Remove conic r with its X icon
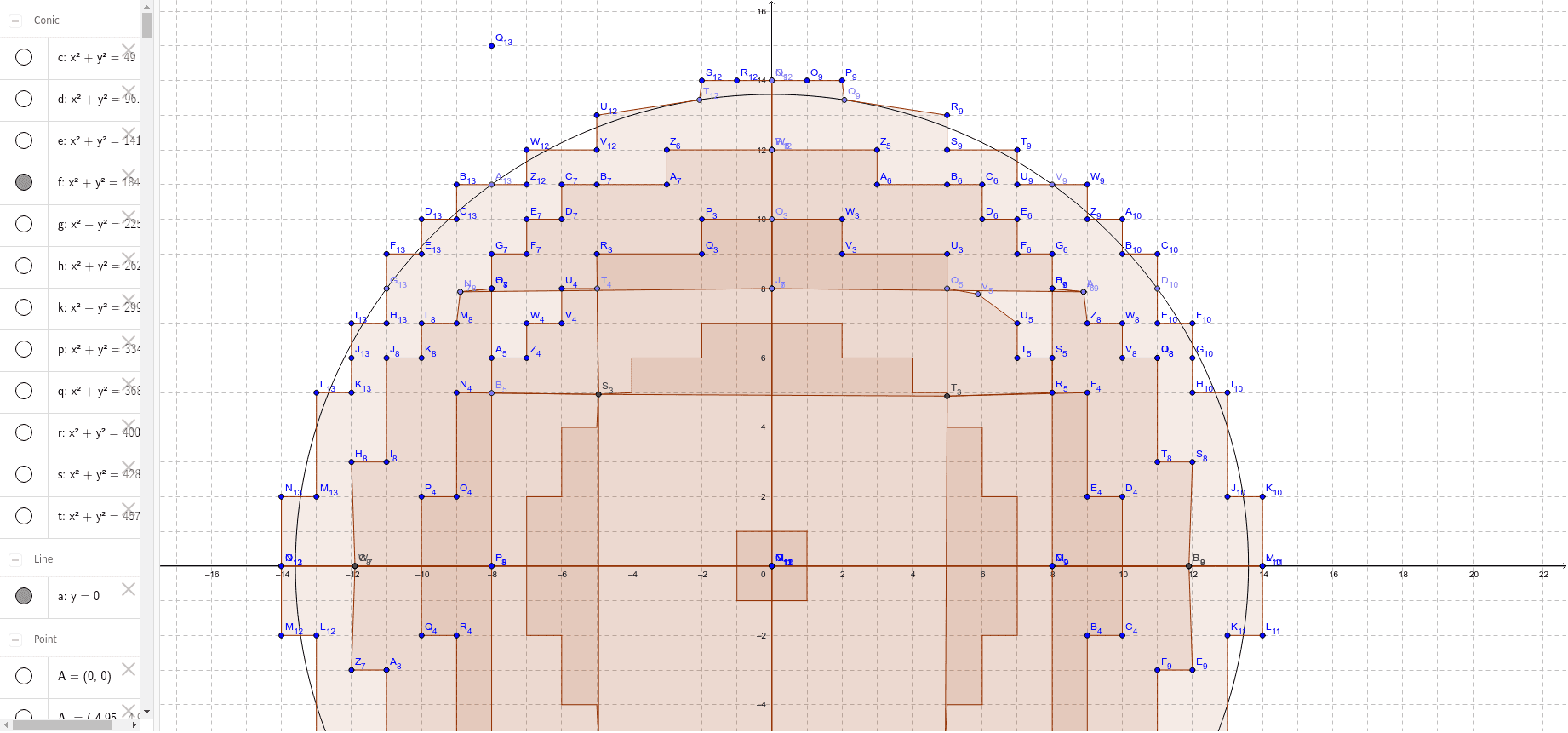The height and width of the screenshot is (733, 1568). [129, 426]
